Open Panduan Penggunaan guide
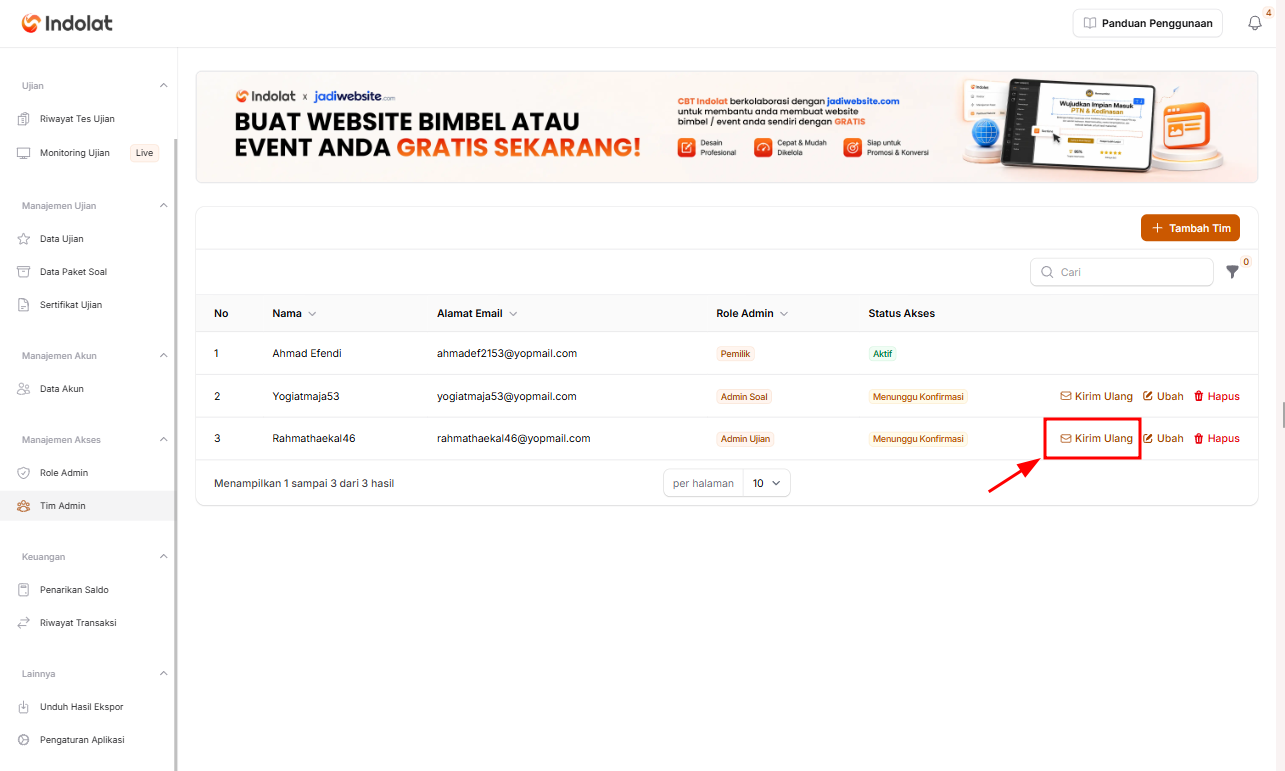Image resolution: width=1285 pixels, height=771 pixels. [1147, 23]
